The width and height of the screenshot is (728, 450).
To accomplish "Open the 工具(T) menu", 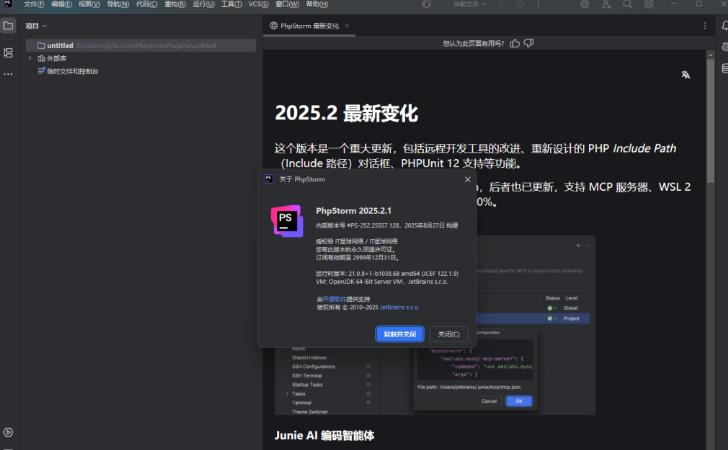I will pos(231,4).
